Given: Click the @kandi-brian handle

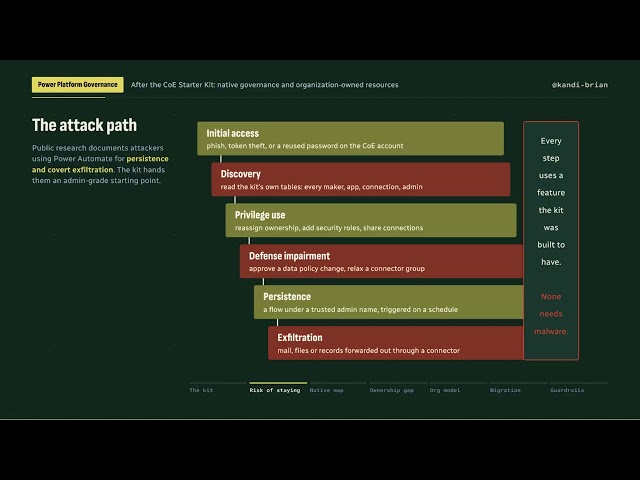Looking at the screenshot, I should click(580, 85).
